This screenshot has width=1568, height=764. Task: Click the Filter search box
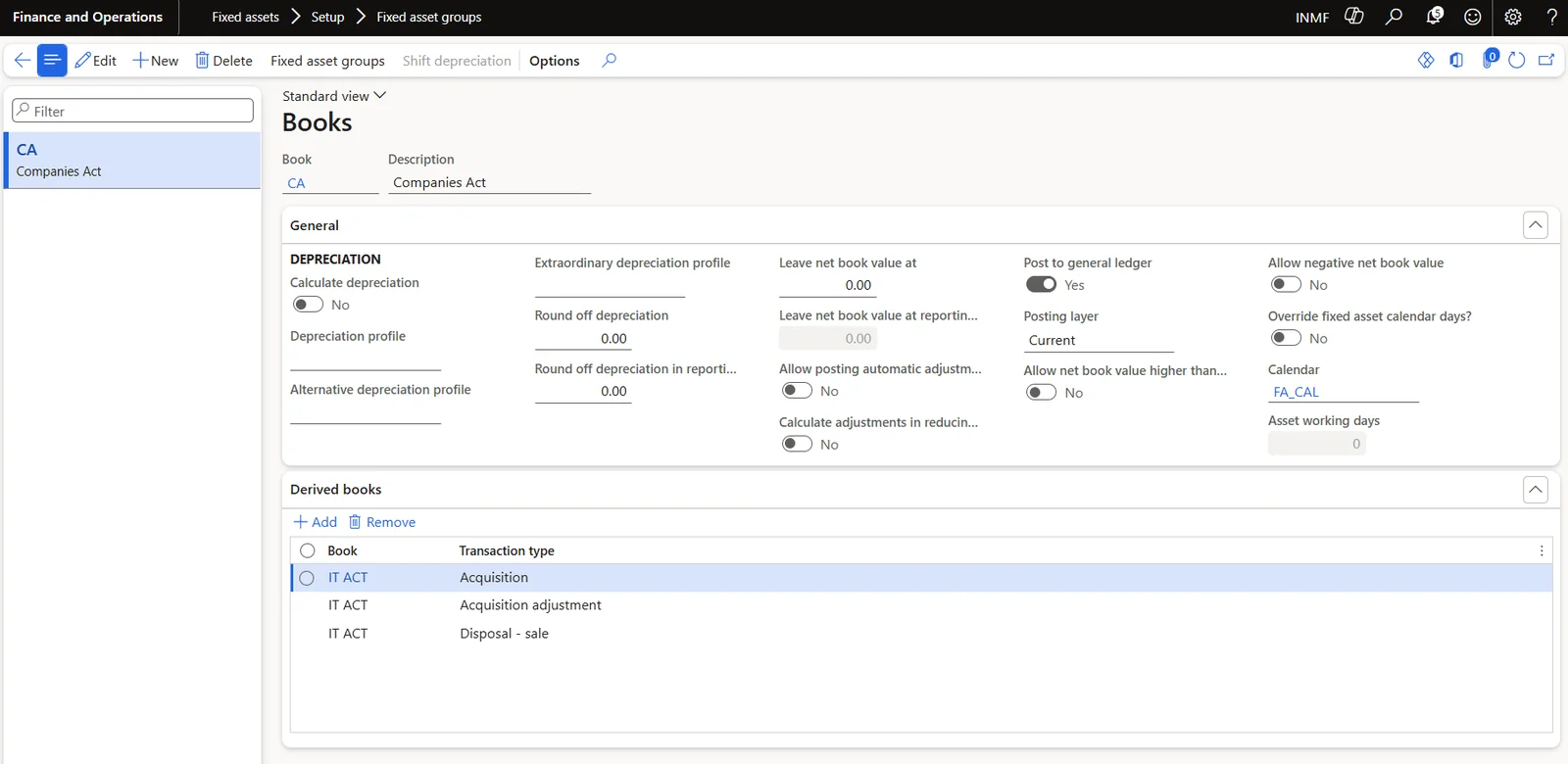point(132,111)
